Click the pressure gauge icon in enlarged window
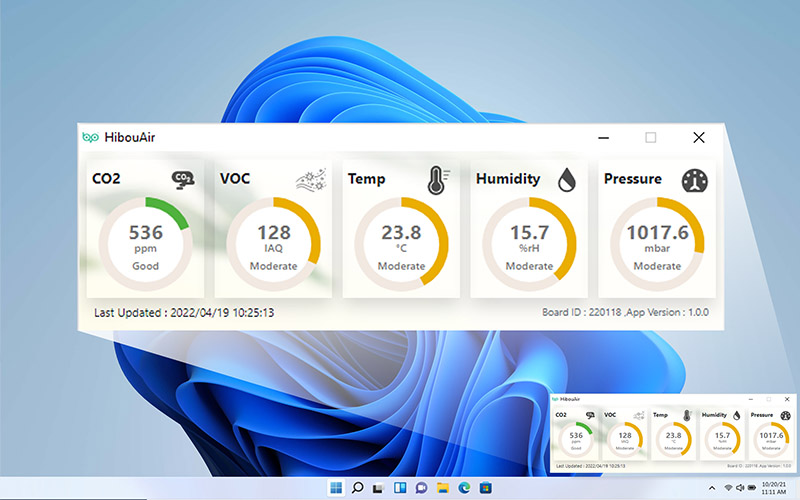Viewport: 800px width, 500px height. click(694, 181)
